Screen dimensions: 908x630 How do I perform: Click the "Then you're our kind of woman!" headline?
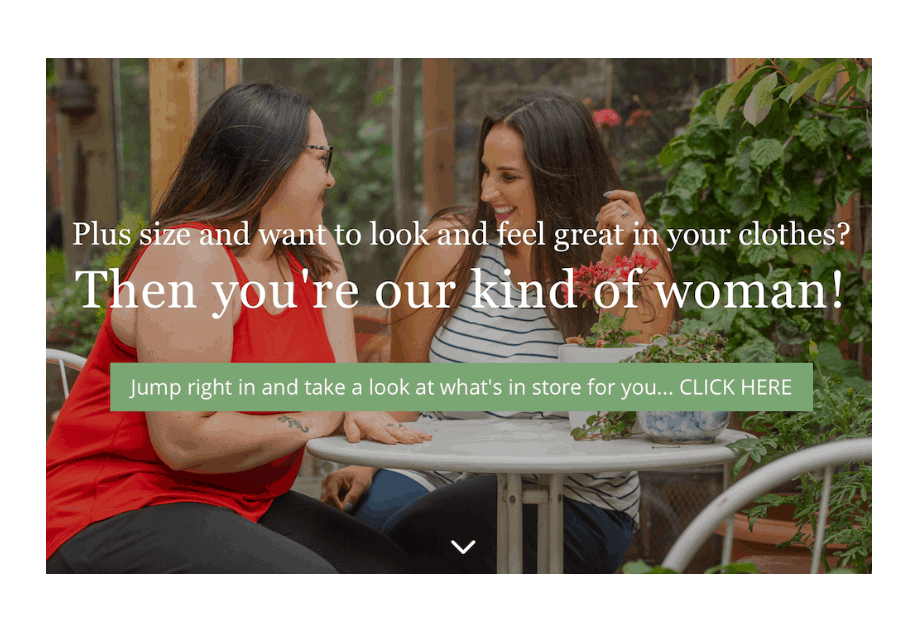coord(460,290)
